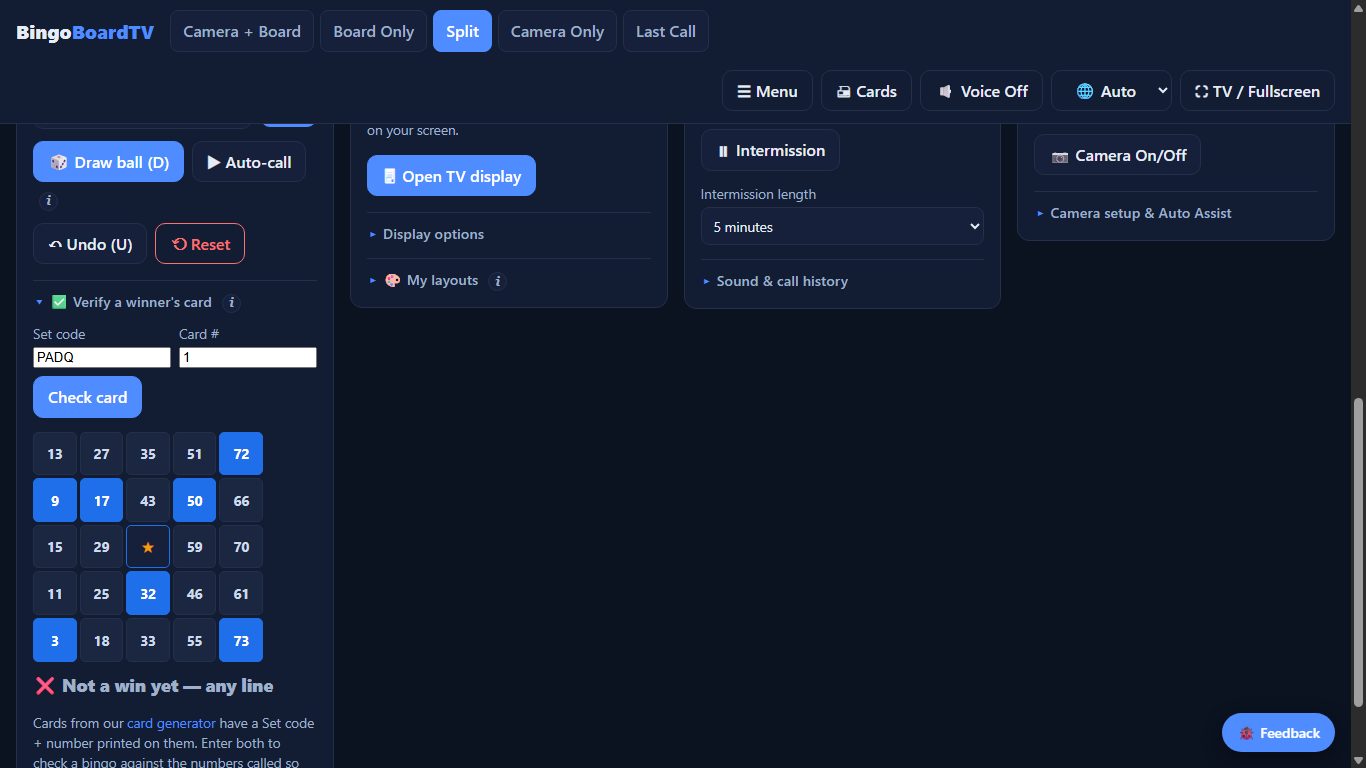Click highlighted card cell 17
Image resolution: width=1366 pixels, height=768 pixels.
[101, 500]
